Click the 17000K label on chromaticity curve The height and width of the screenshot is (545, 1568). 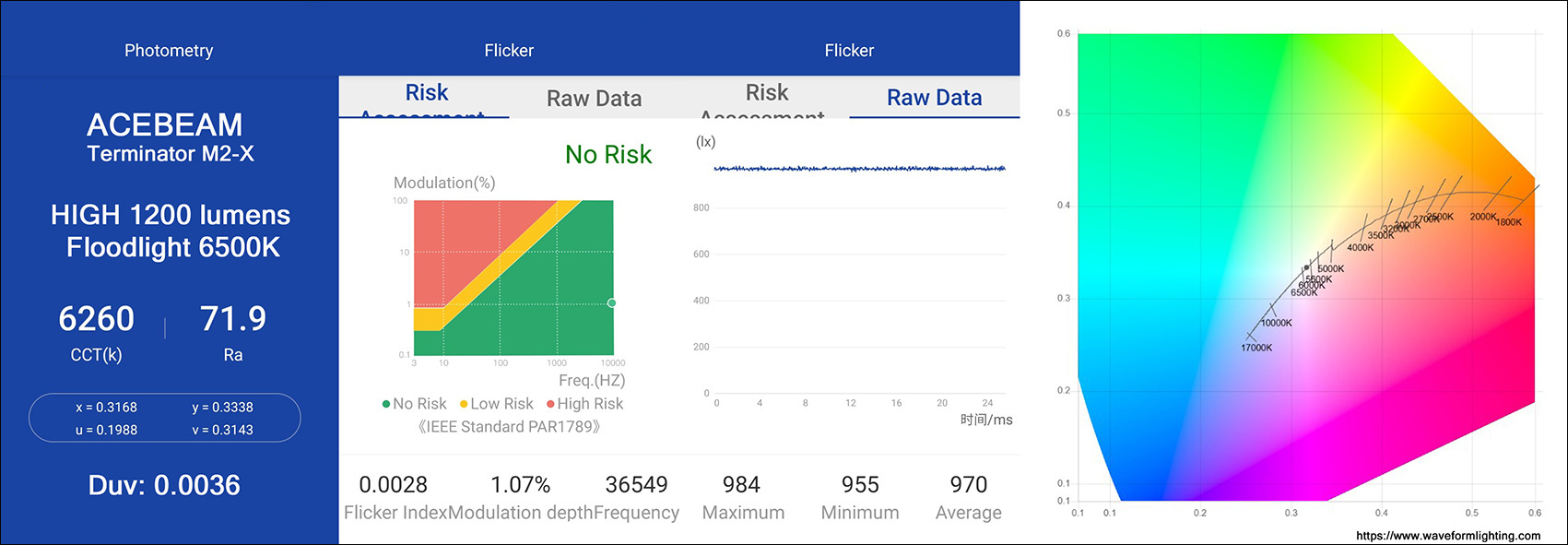tap(1256, 349)
